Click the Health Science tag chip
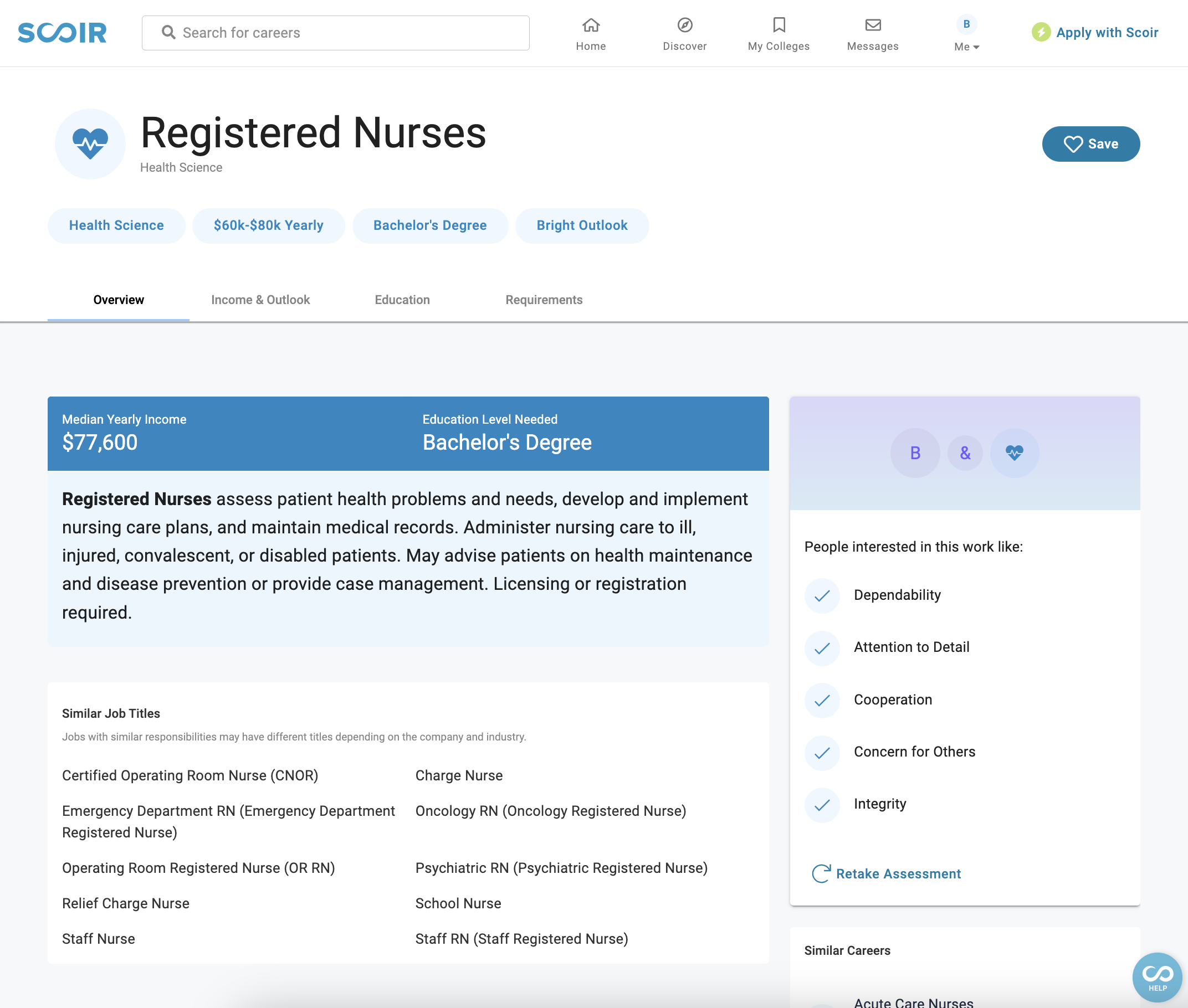 point(116,226)
